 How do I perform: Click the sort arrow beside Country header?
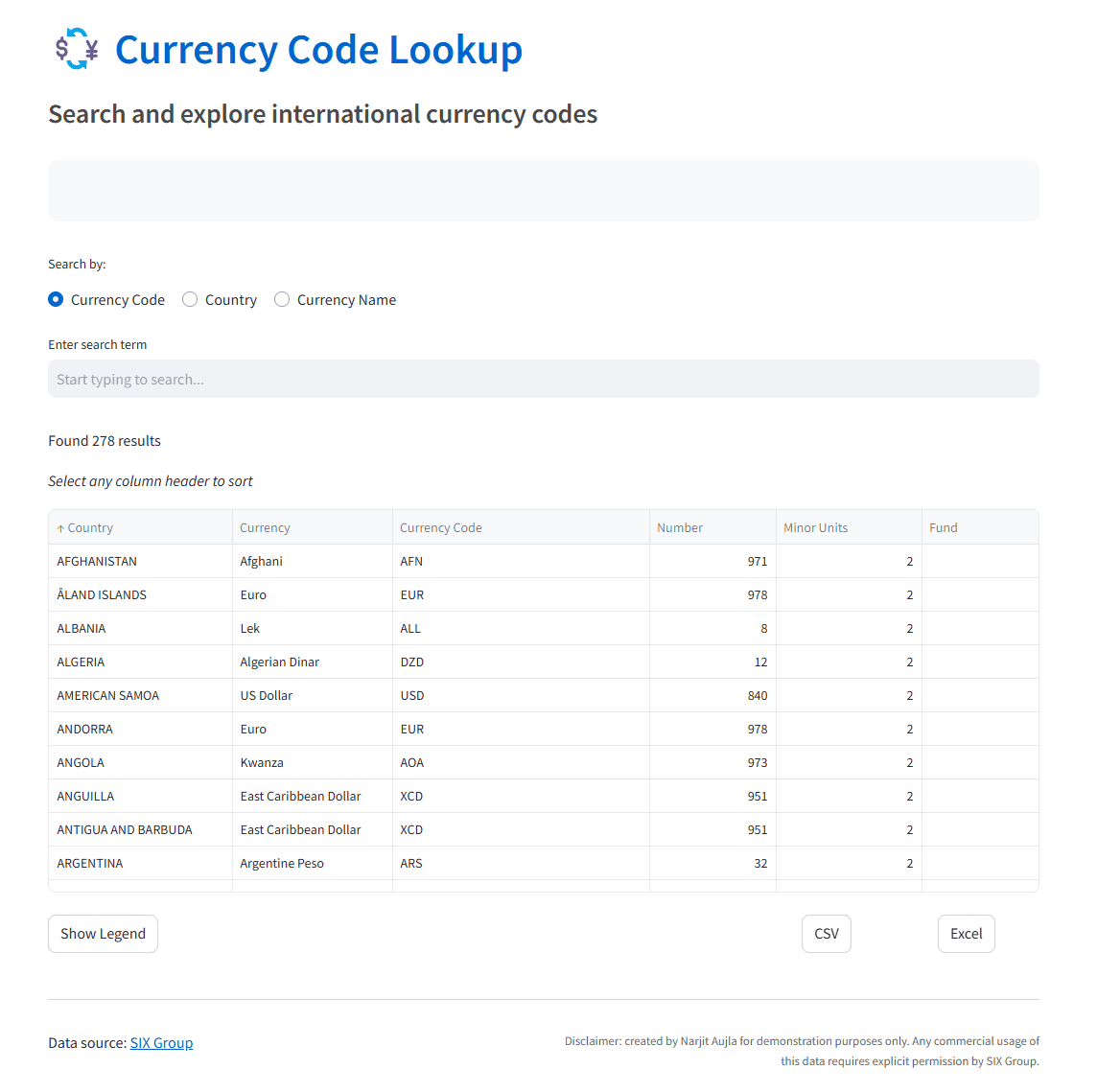(x=61, y=527)
